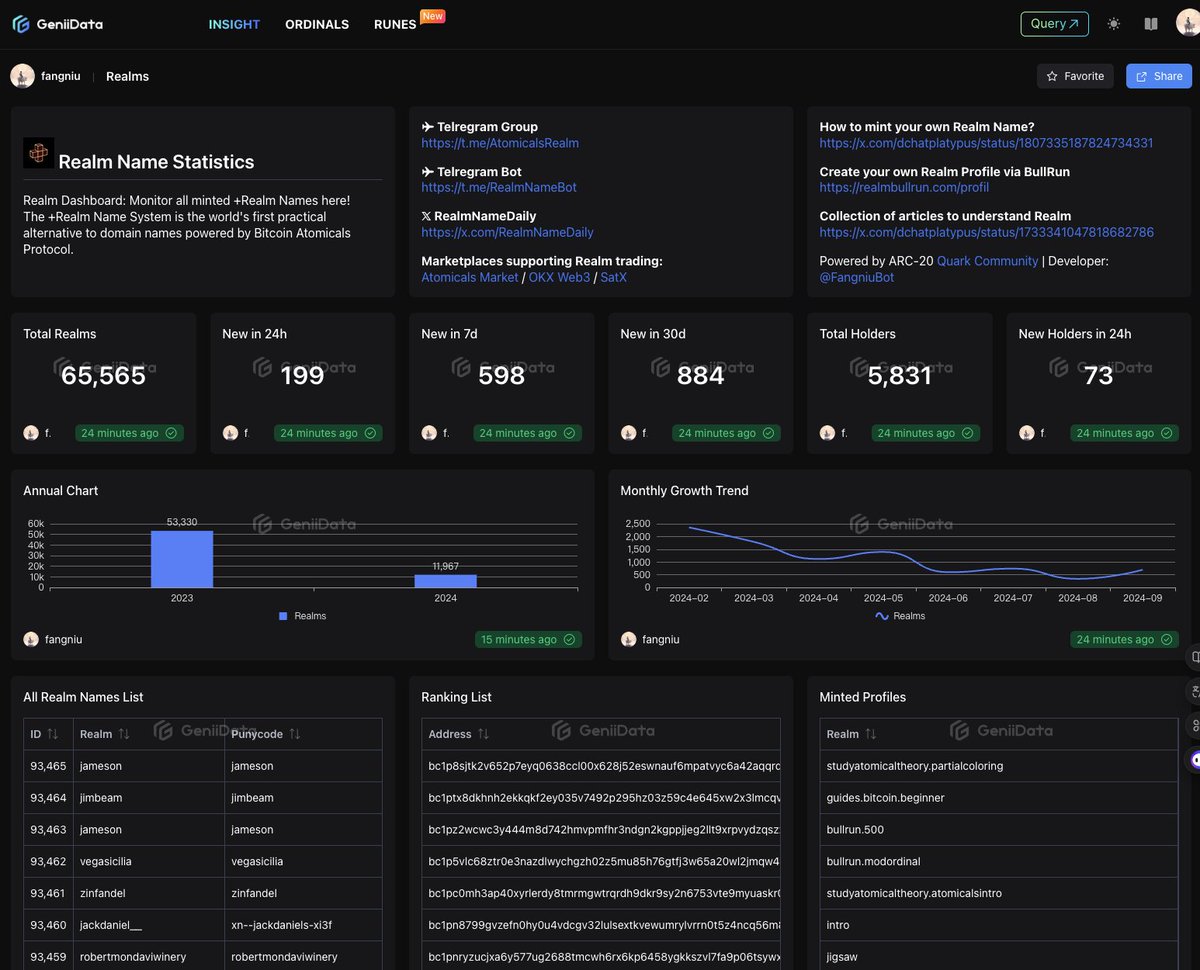
Task: Select the jigsaw profile row
Action: pyautogui.click(x=999, y=957)
